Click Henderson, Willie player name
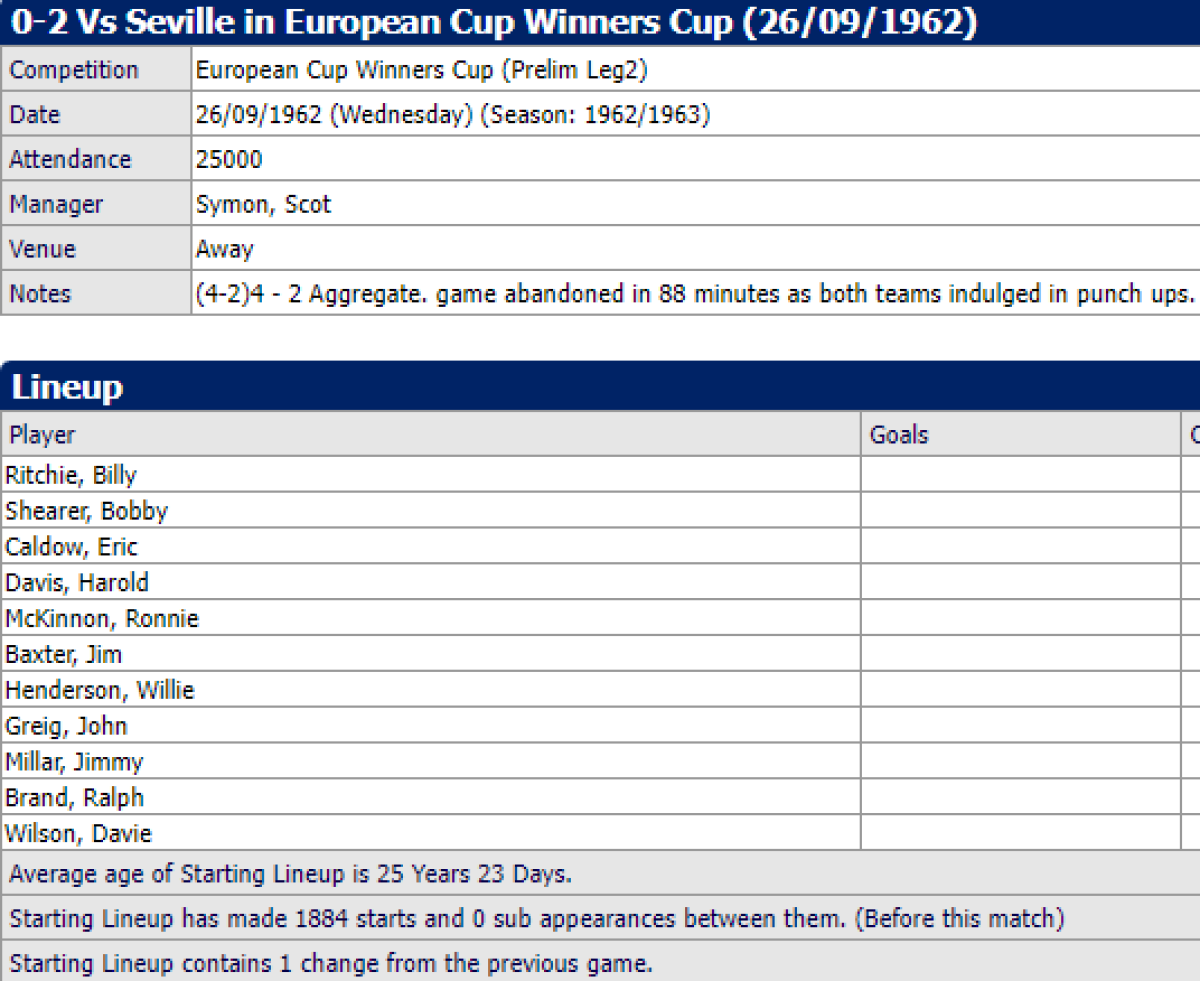The height and width of the screenshot is (981, 1200). coord(100,690)
